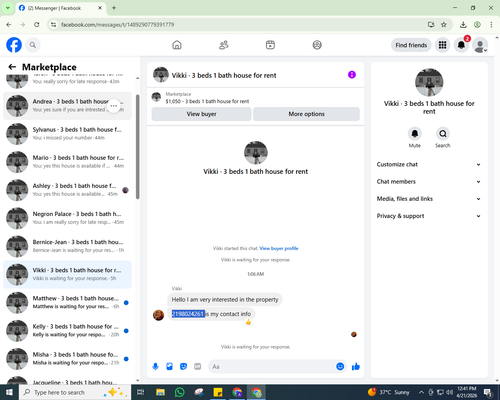Viewport: 500px width, 400px height.
Task: Open Task View on the taskbar
Action: [141, 392]
